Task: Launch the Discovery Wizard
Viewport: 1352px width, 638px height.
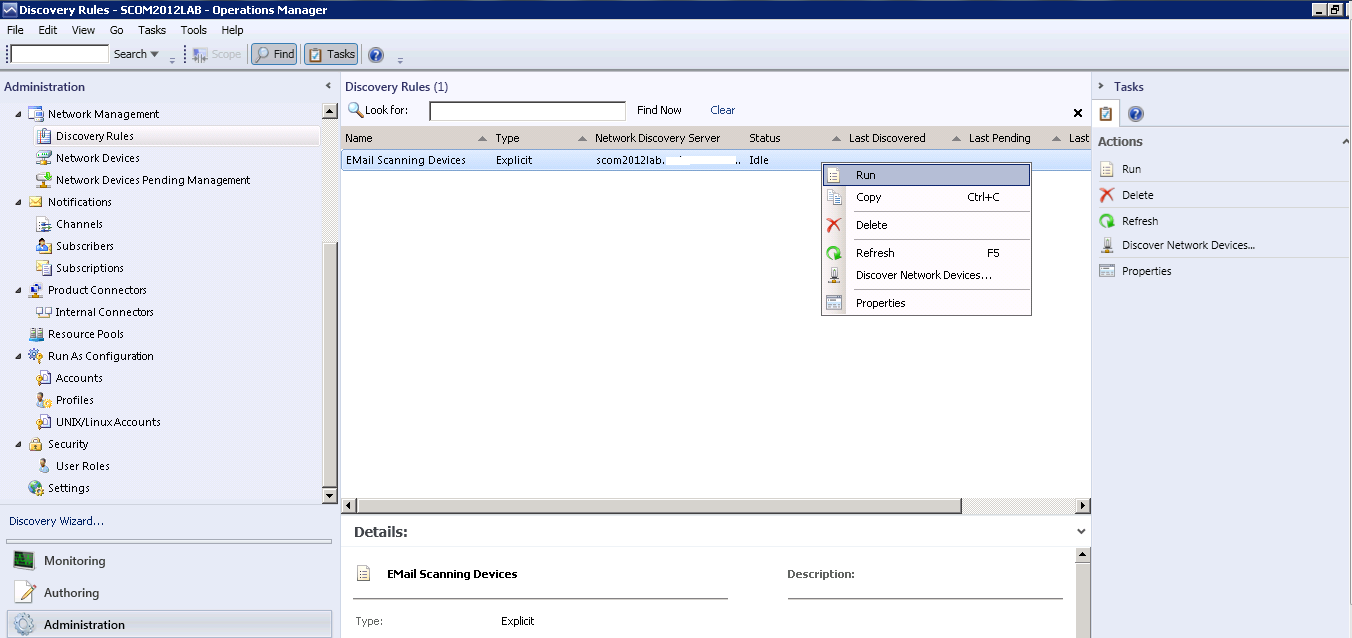Action: click(55, 520)
